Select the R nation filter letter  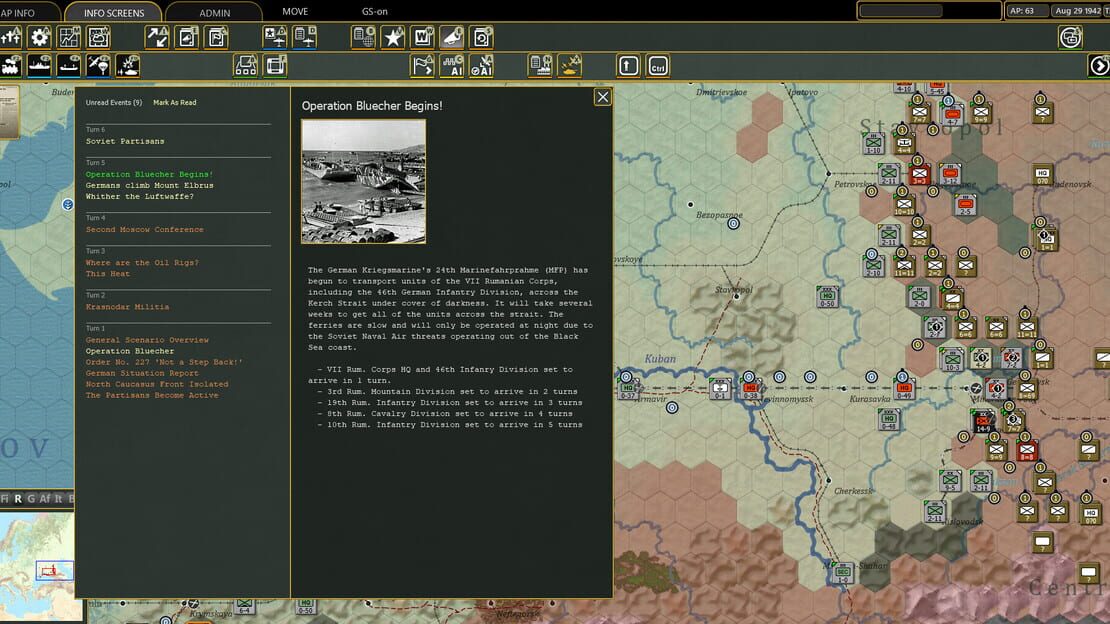(18, 499)
